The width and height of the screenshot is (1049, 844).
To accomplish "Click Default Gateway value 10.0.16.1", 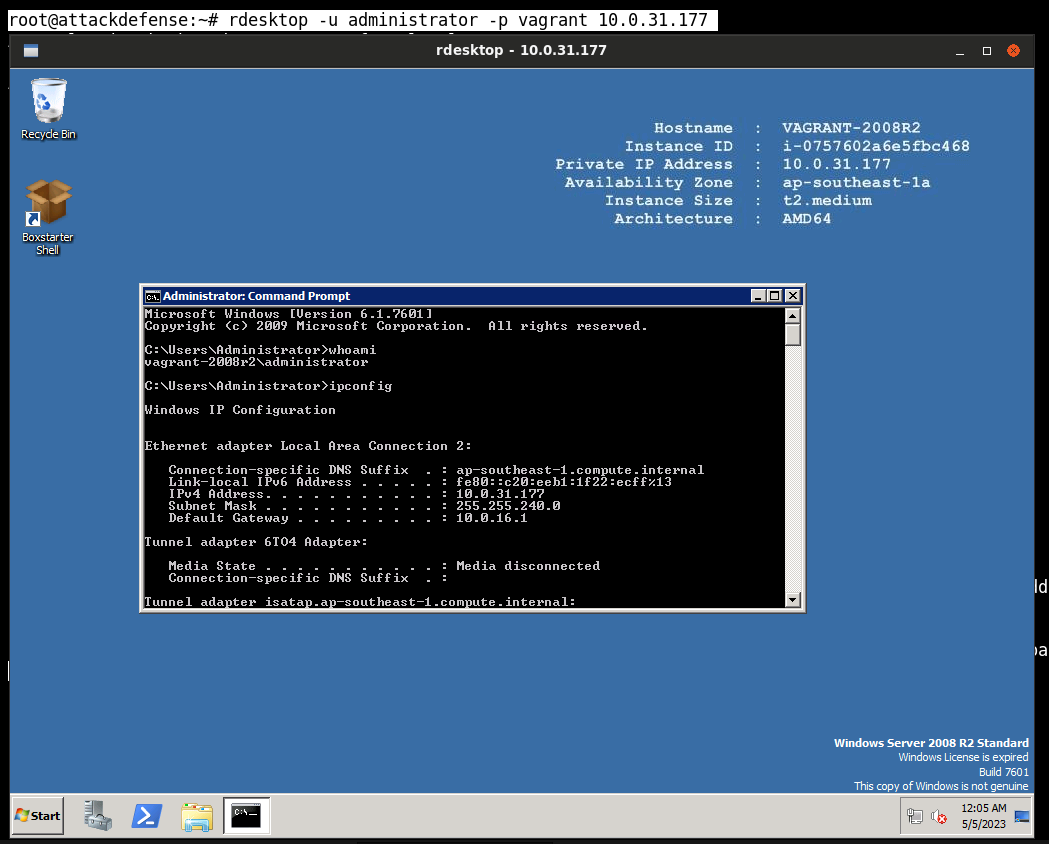I will (x=492, y=518).
